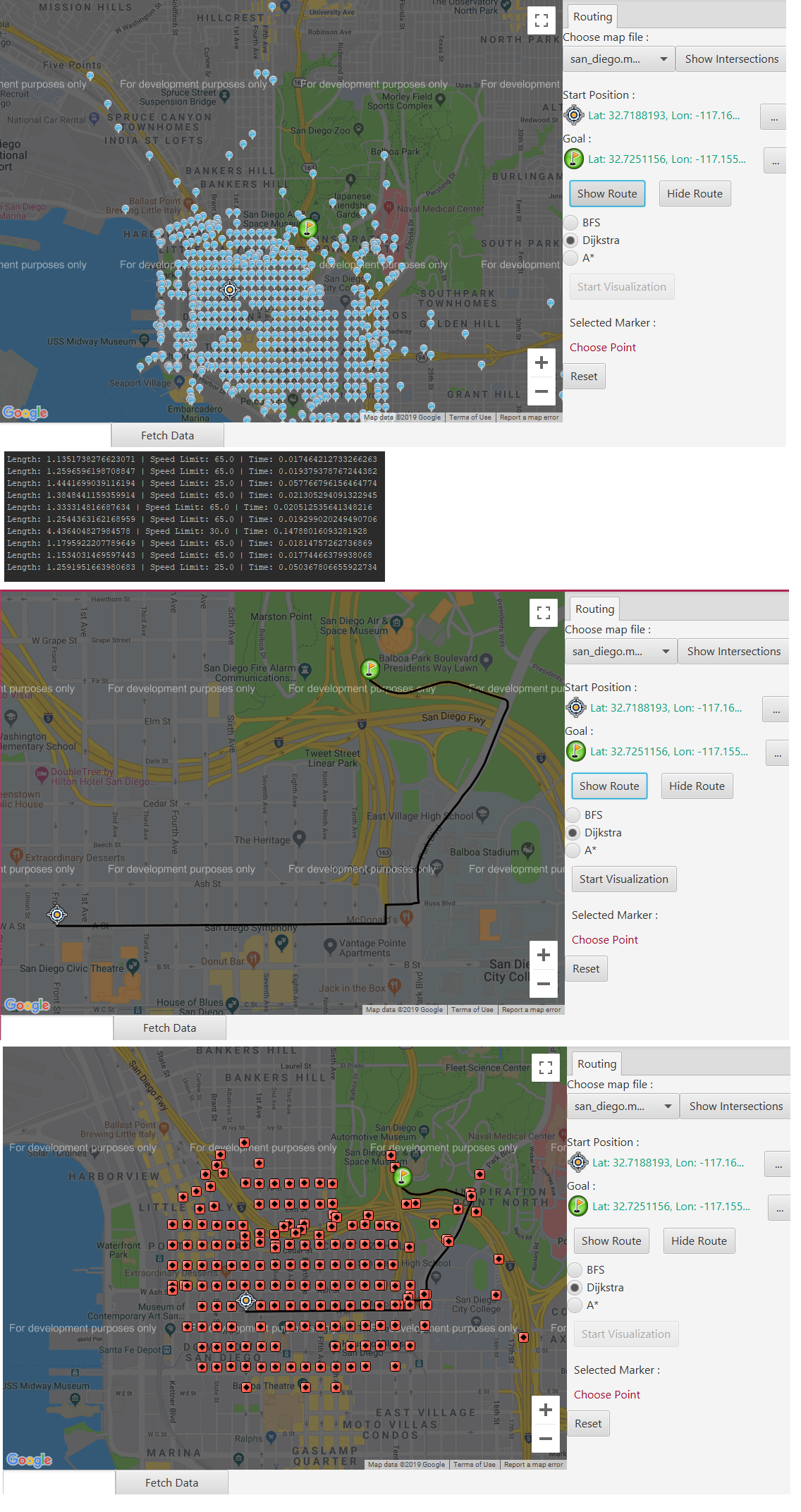The height and width of the screenshot is (1512, 801).
Task: Zoom out on the top map
Action: [542, 391]
